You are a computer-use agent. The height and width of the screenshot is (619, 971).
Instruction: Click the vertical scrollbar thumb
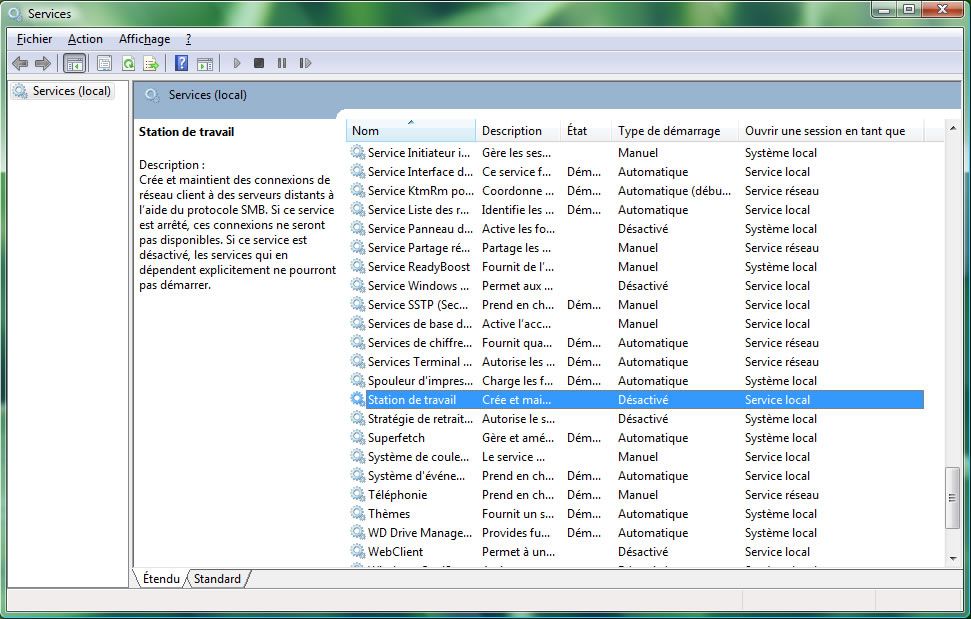[x=952, y=498]
